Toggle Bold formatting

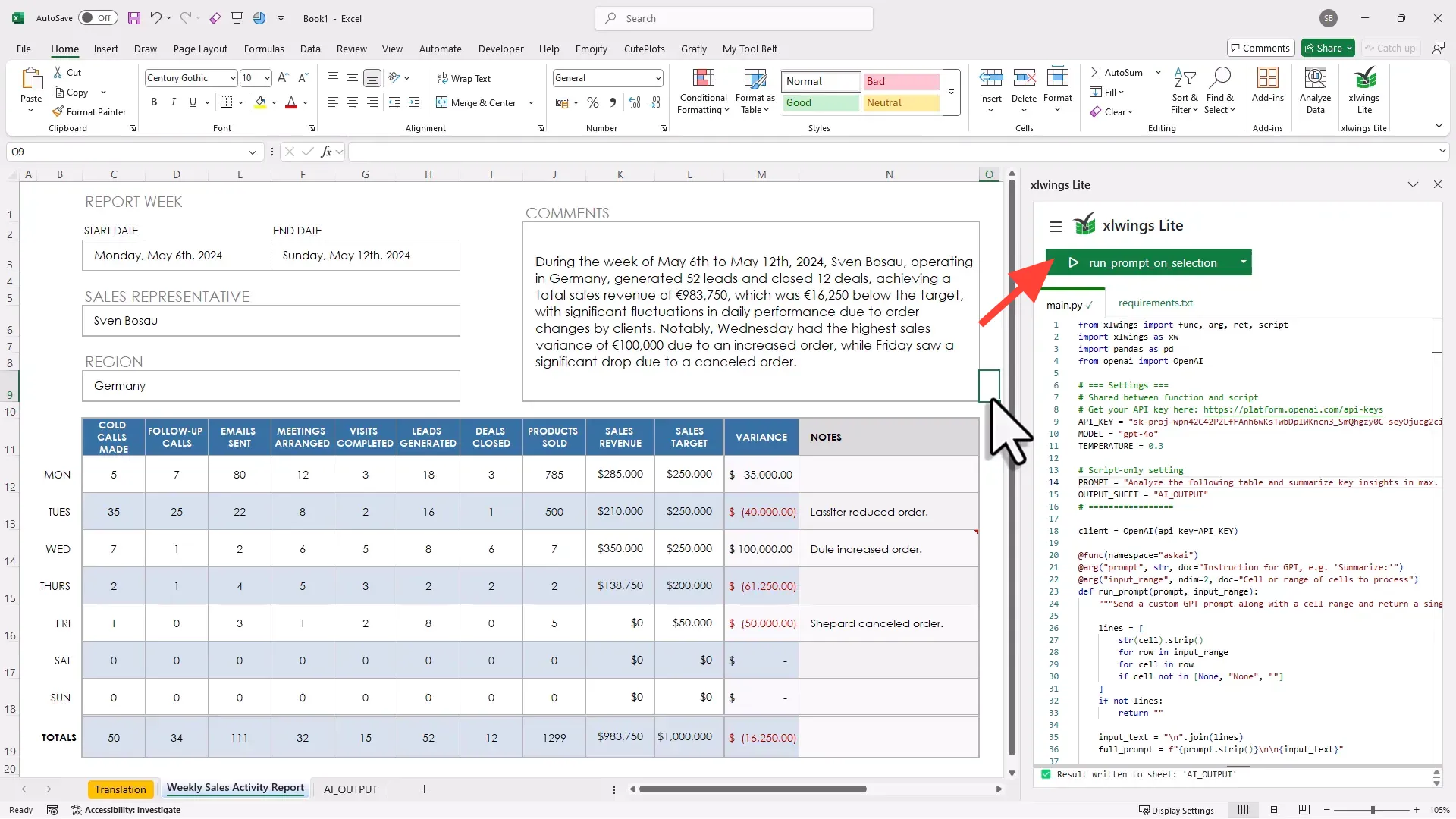tap(154, 102)
